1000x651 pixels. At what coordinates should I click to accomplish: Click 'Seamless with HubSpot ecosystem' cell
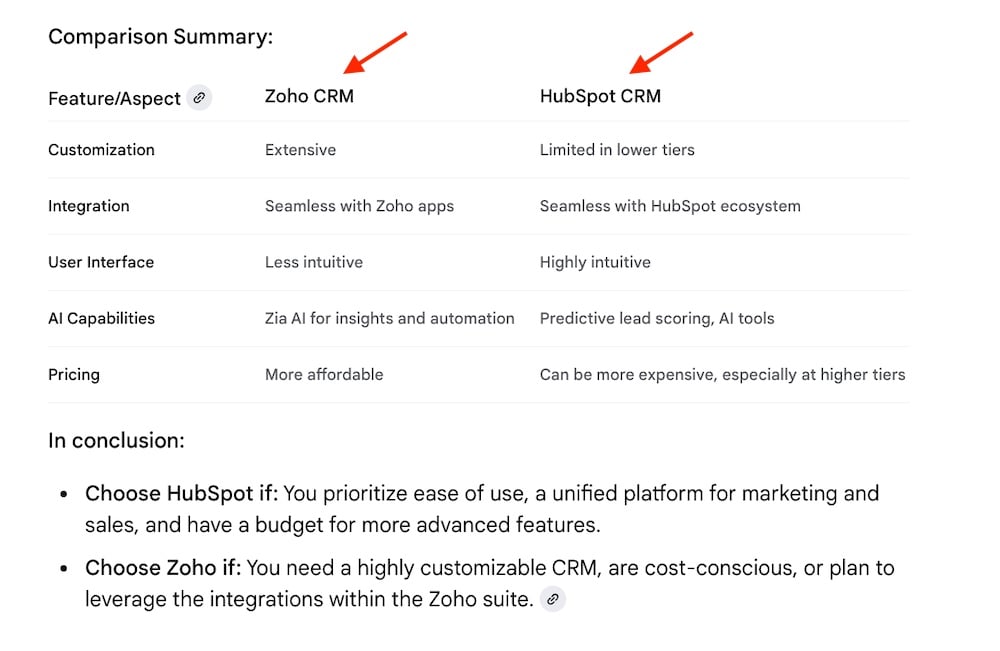pos(670,206)
